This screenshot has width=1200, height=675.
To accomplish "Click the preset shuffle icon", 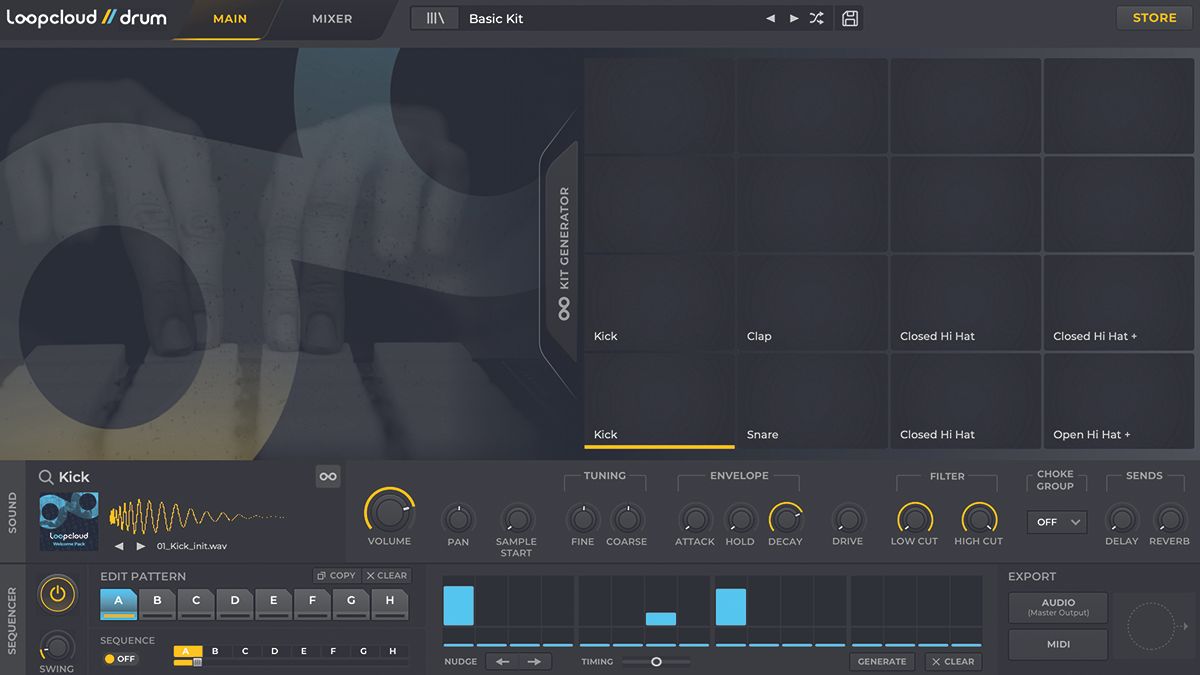I will pos(816,17).
